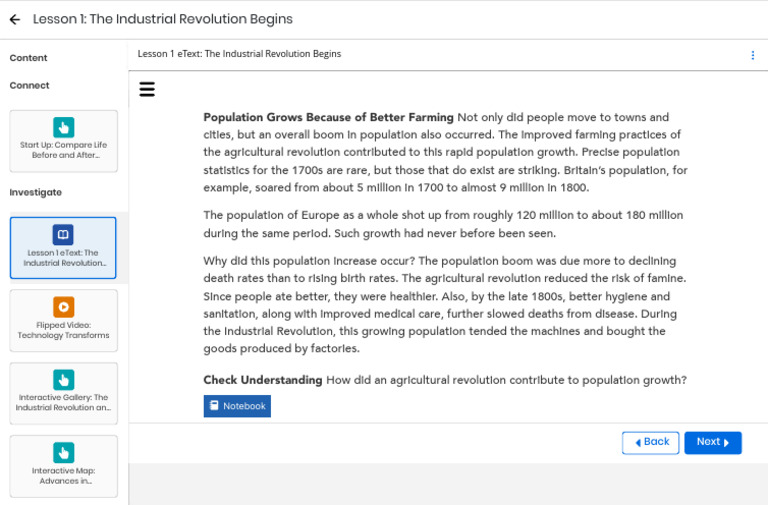Open Interactive Gallery: The Industrial Revolution card
The image size is (768, 505).
[64, 393]
